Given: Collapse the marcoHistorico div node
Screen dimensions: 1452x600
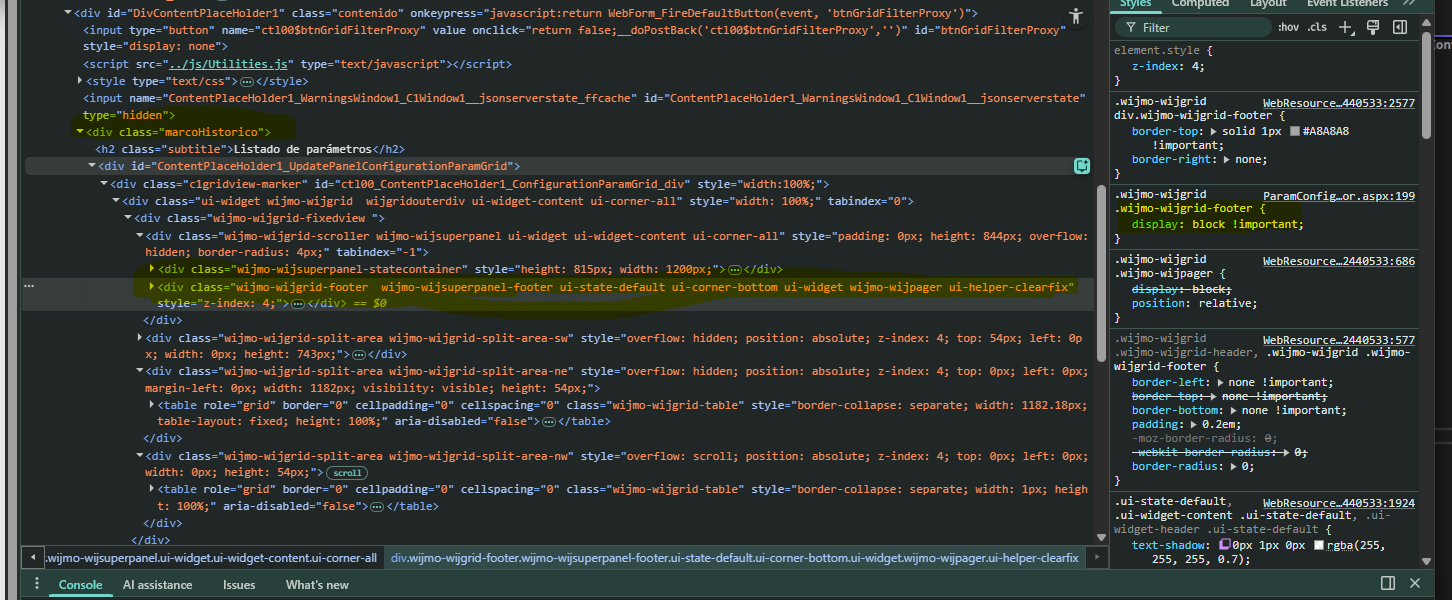Looking at the screenshot, I should pyautogui.click(x=79, y=132).
